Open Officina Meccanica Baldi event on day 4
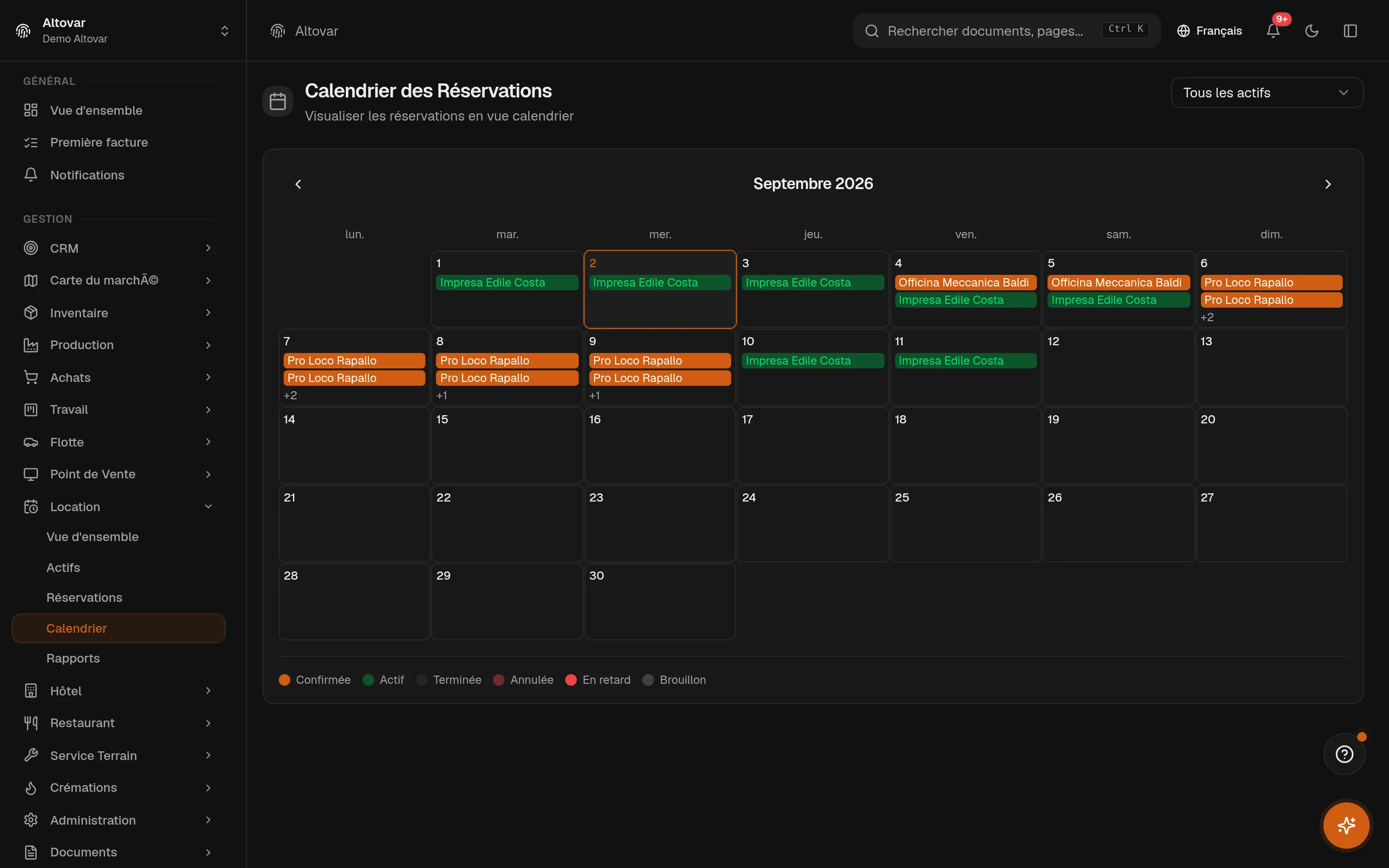This screenshot has height=868, width=1389. [966, 283]
